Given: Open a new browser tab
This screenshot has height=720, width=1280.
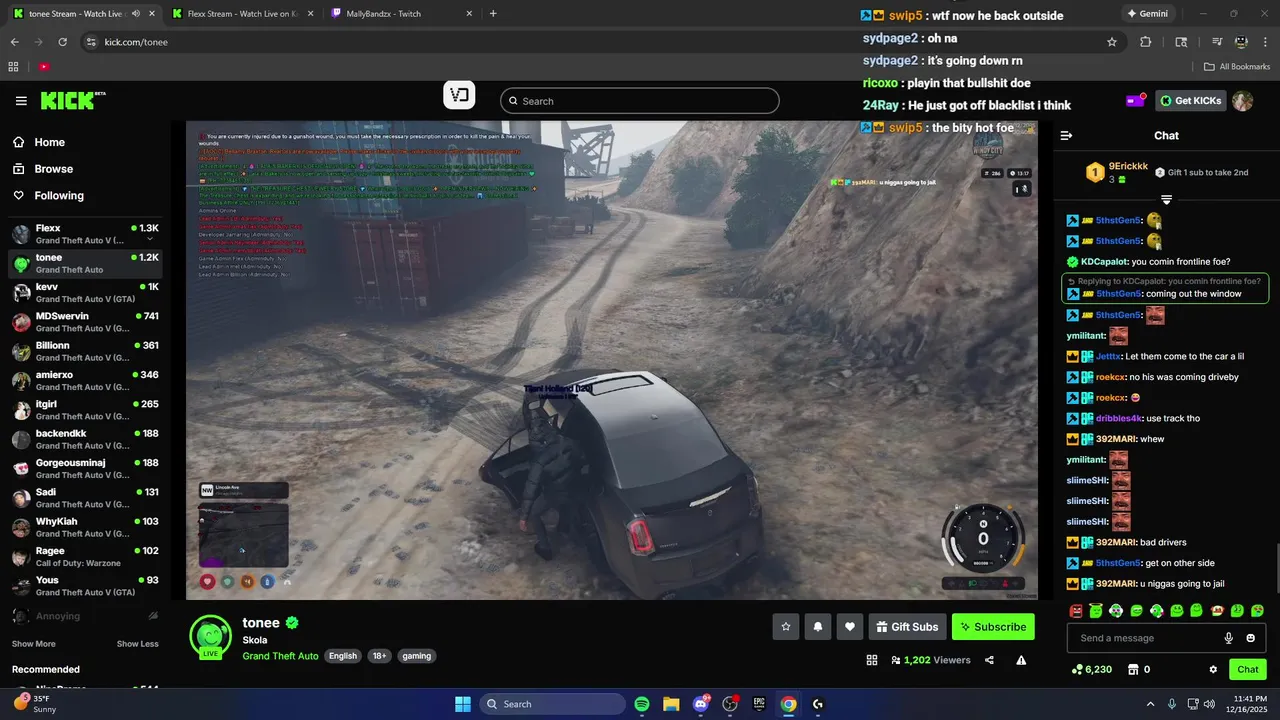Looking at the screenshot, I should coord(493,14).
